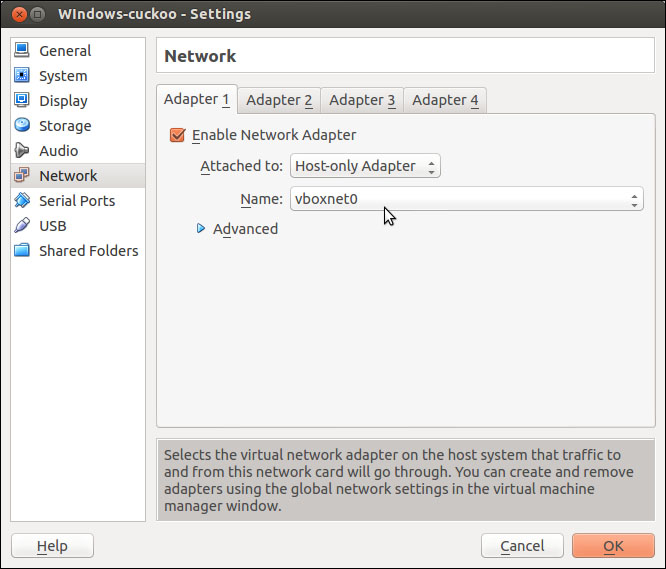The image size is (666, 569).
Task: Click the Storage disk icon
Action: click(22, 125)
